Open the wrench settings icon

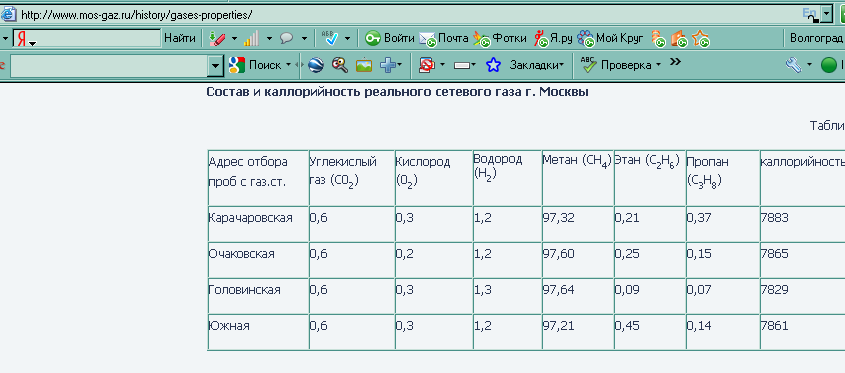793,65
